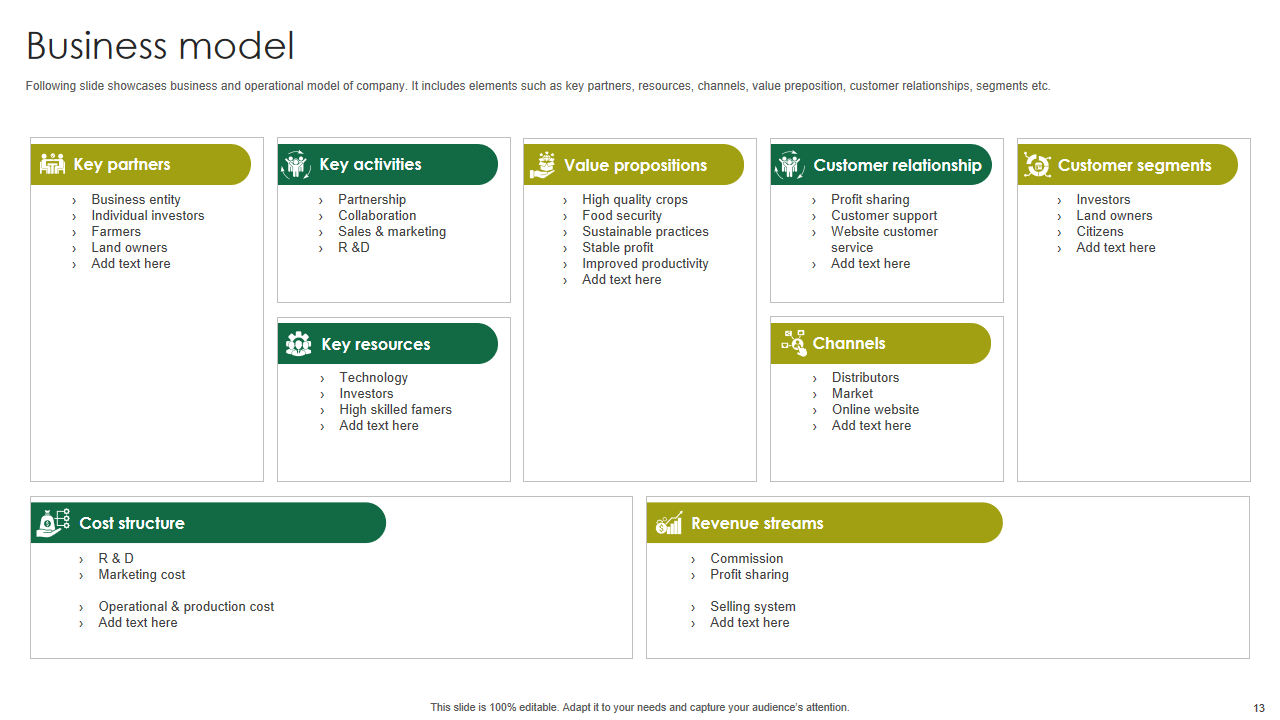Viewport: 1280px width, 720px height.
Task: Click the Key partners header icon
Action: 52,164
